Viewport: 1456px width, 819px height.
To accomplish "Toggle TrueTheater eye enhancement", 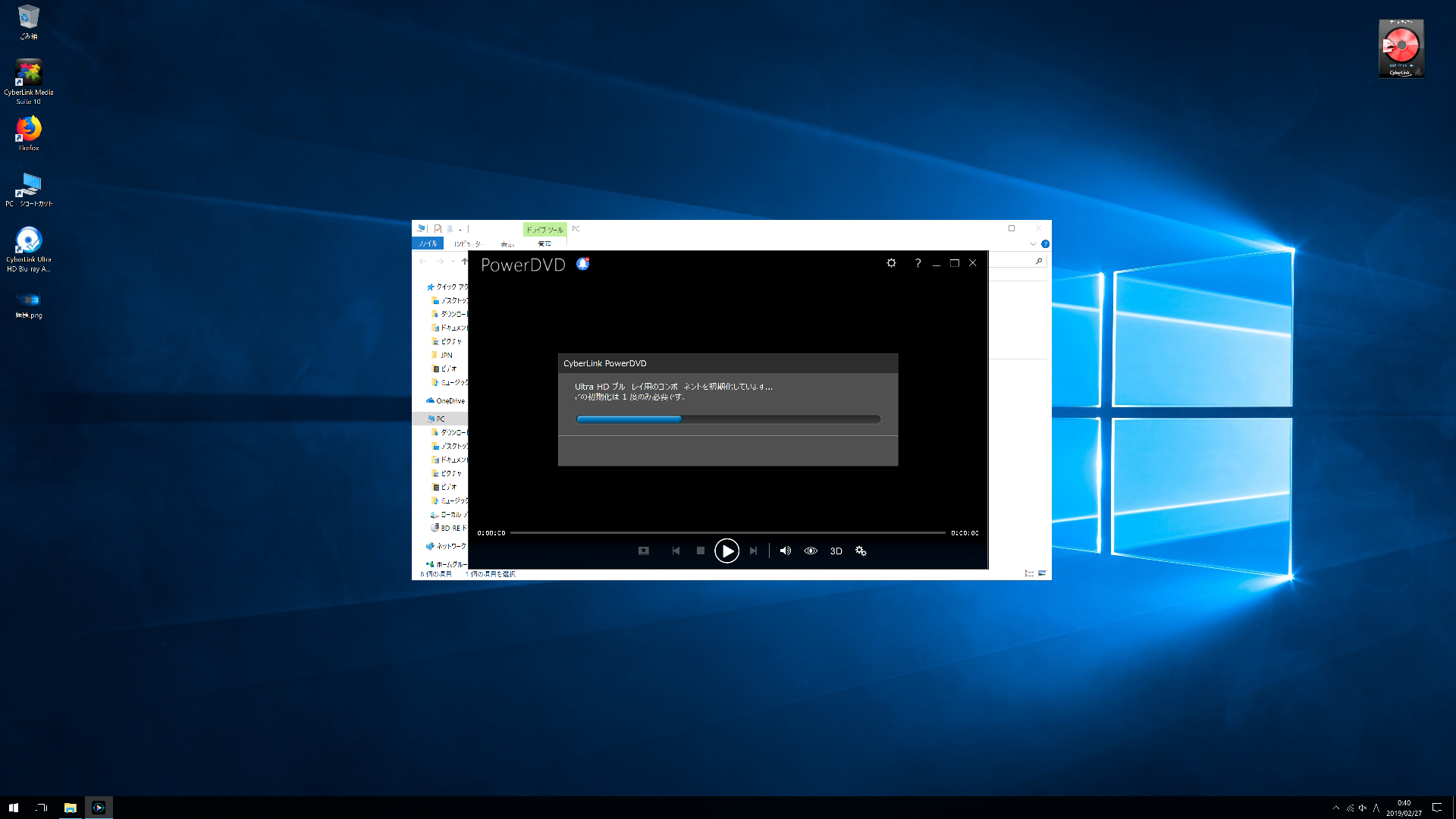I will tap(811, 551).
